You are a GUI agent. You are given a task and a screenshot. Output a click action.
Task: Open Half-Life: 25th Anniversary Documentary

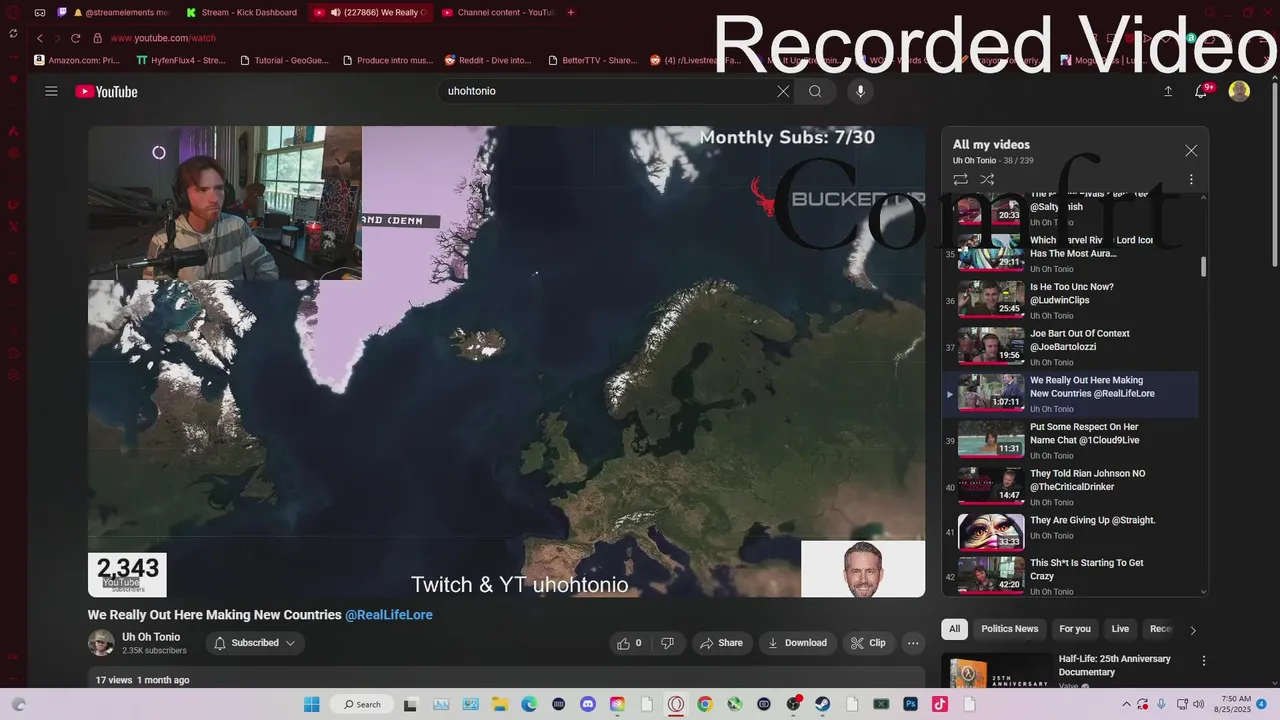tap(1114, 666)
